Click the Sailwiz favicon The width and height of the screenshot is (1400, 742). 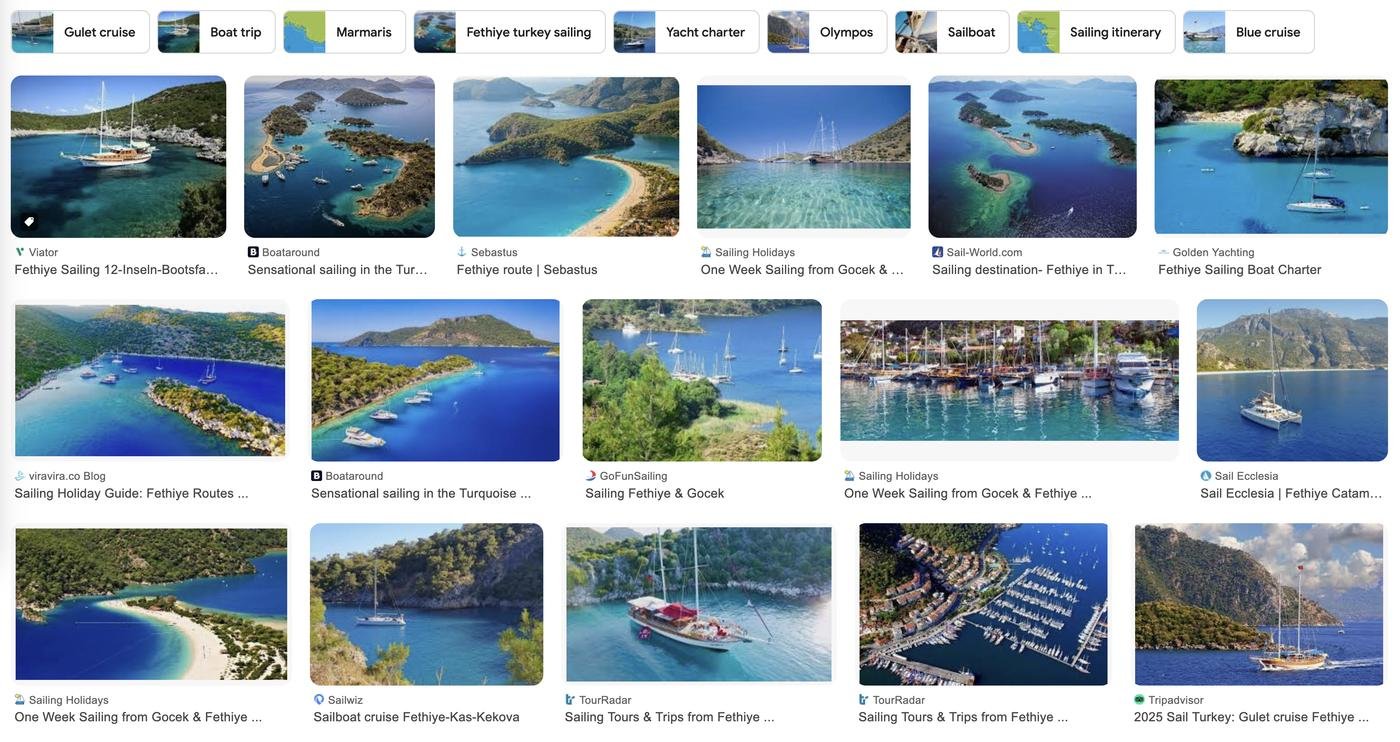[x=319, y=700]
